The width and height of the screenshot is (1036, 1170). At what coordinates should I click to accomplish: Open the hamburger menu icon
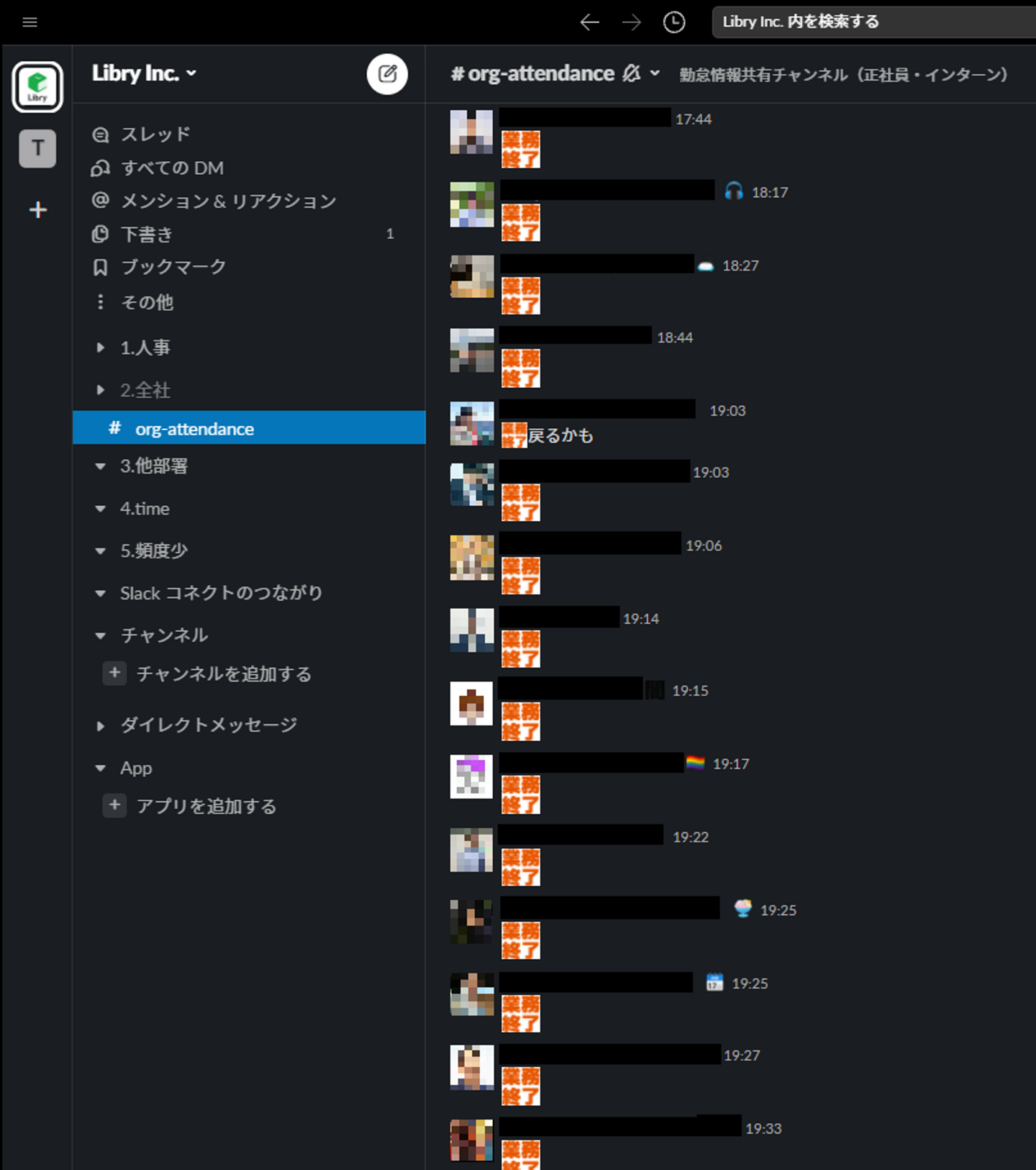click(x=29, y=22)
